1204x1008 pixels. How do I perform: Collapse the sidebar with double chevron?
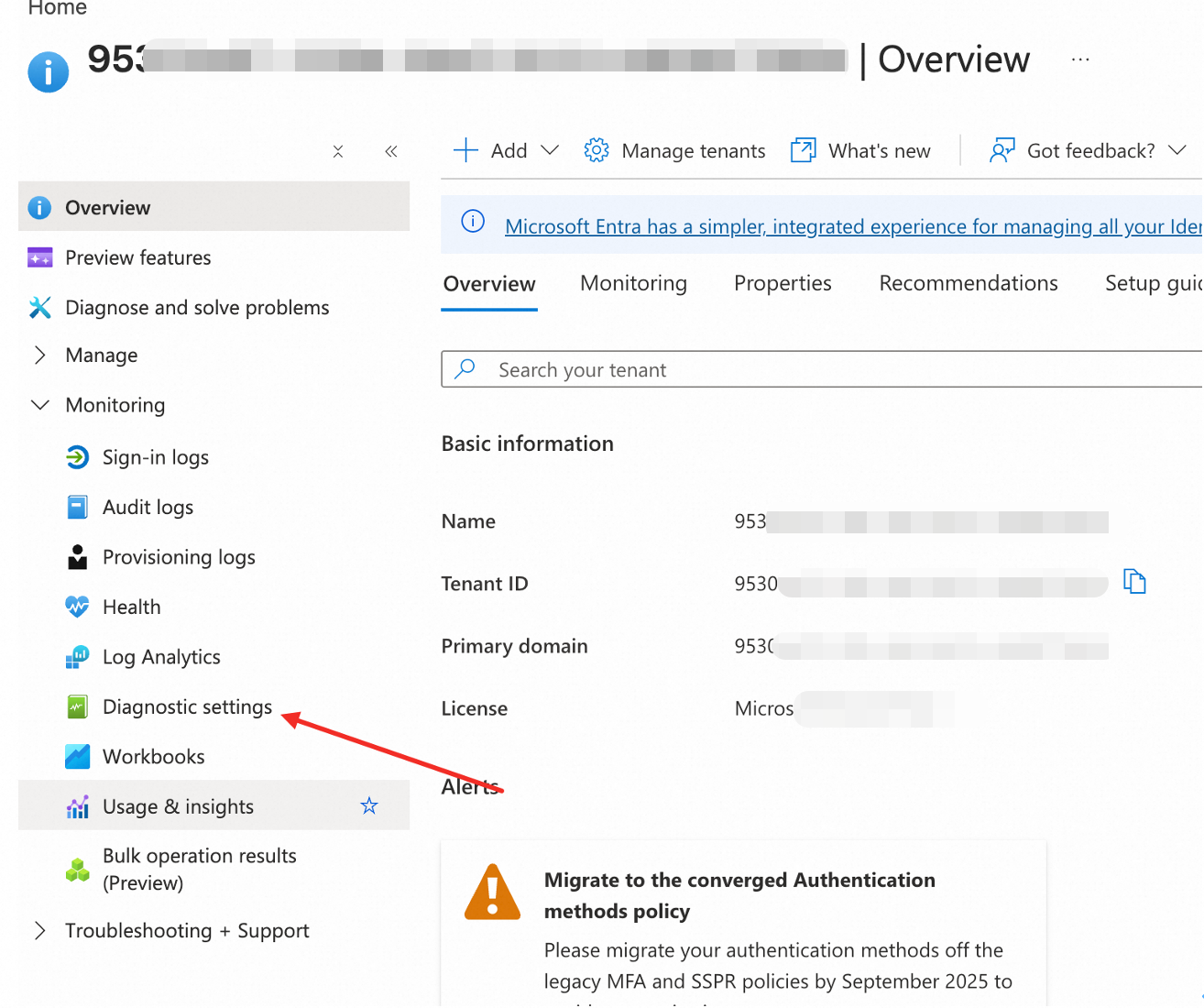[x=391, y=151]
